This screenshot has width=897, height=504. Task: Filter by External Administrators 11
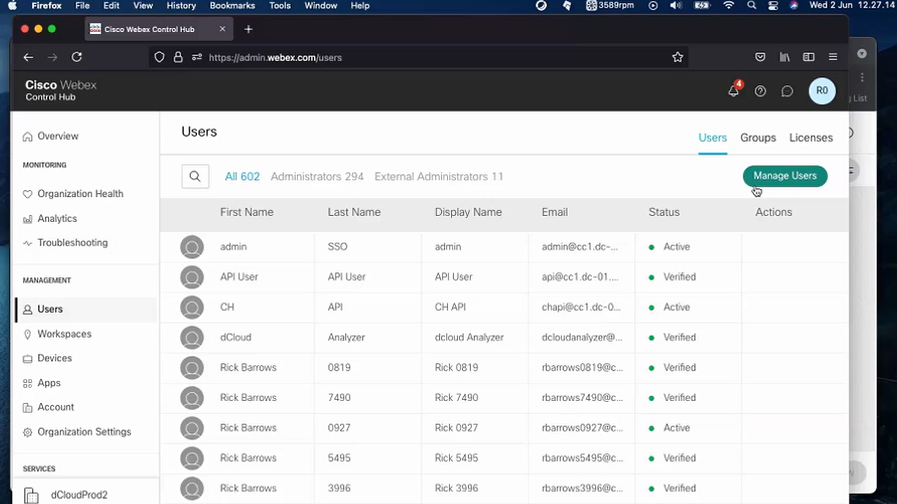438,177
